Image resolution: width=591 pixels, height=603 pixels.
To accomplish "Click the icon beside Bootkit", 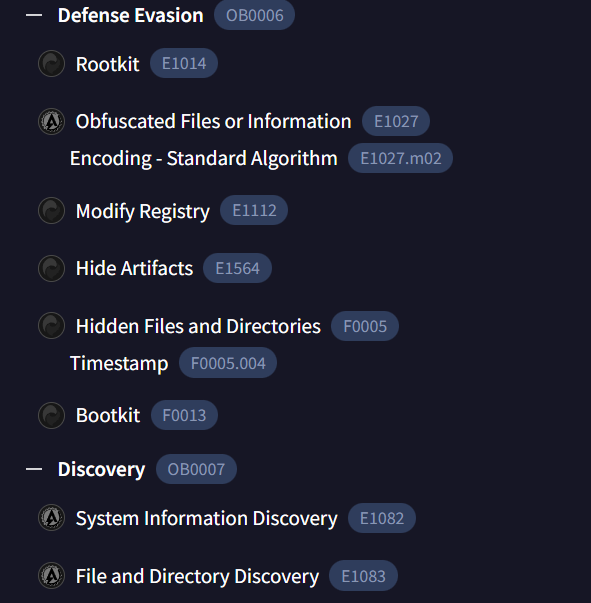I will [52, 415].
